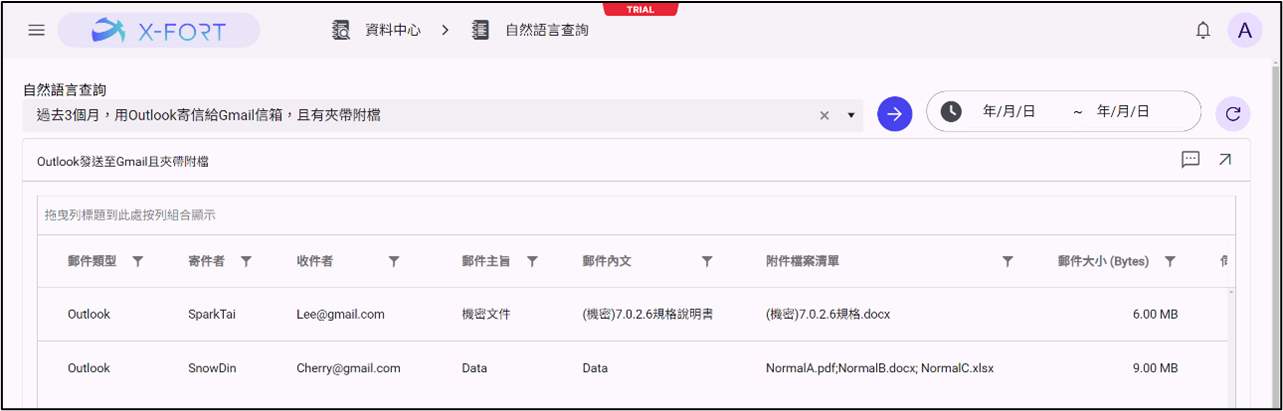Clear the natural language query text

pyautogui.click(x=825, y=115)
